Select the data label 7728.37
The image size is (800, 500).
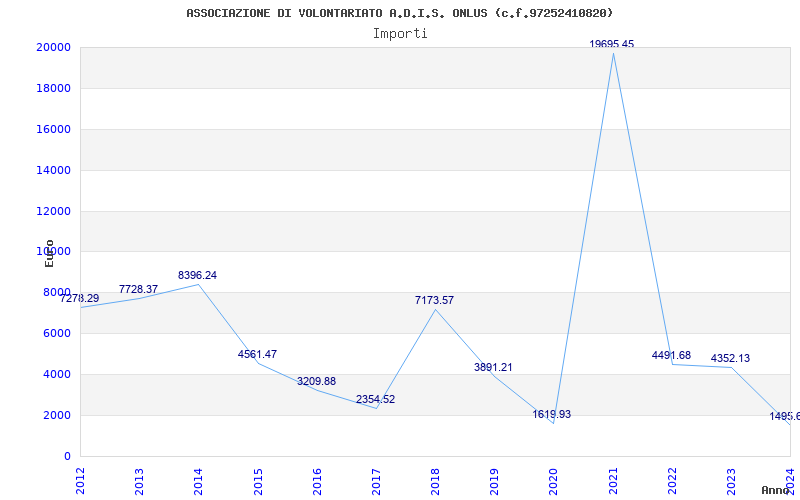[x=138, y=289]
